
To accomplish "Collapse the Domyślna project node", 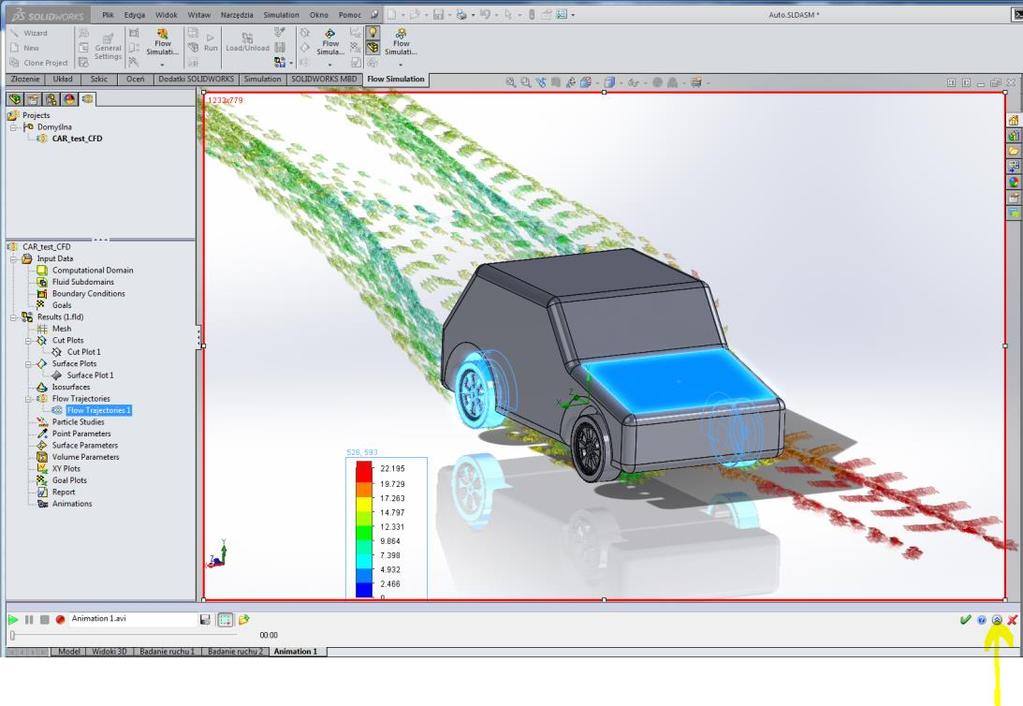I will [x=14, y=127].
